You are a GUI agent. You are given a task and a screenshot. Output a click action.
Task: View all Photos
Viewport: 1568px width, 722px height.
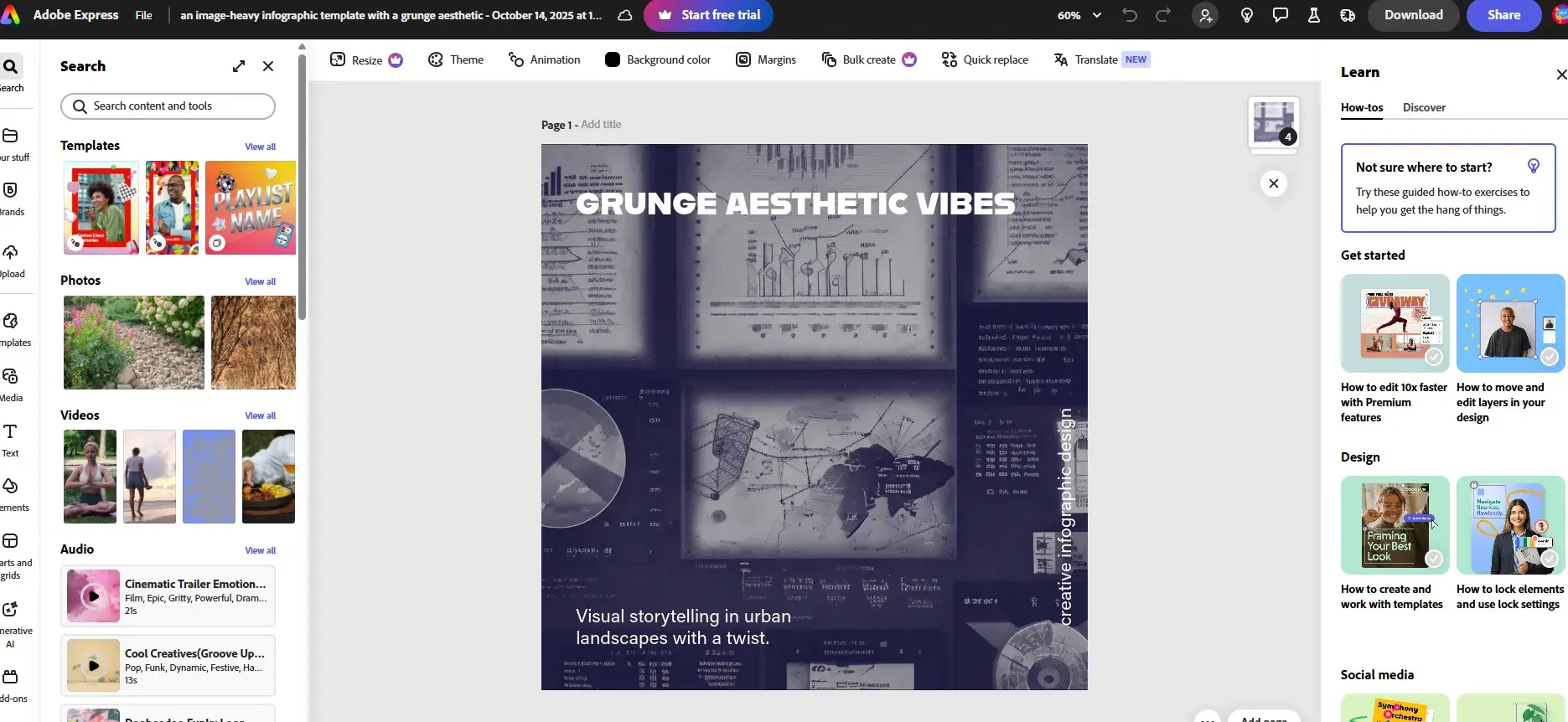pos(260,281)
